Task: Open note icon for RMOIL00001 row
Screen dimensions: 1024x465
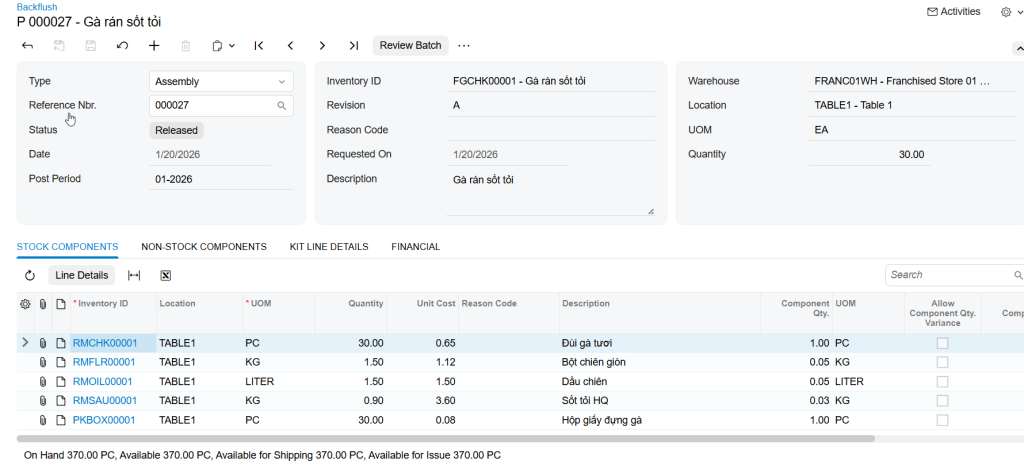Action: (x=61, y=381)
